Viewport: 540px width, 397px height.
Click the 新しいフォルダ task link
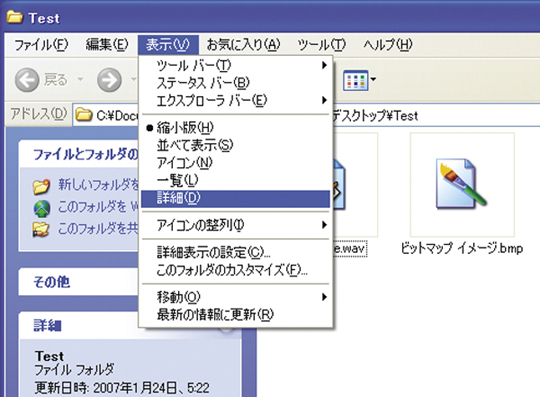98,185
